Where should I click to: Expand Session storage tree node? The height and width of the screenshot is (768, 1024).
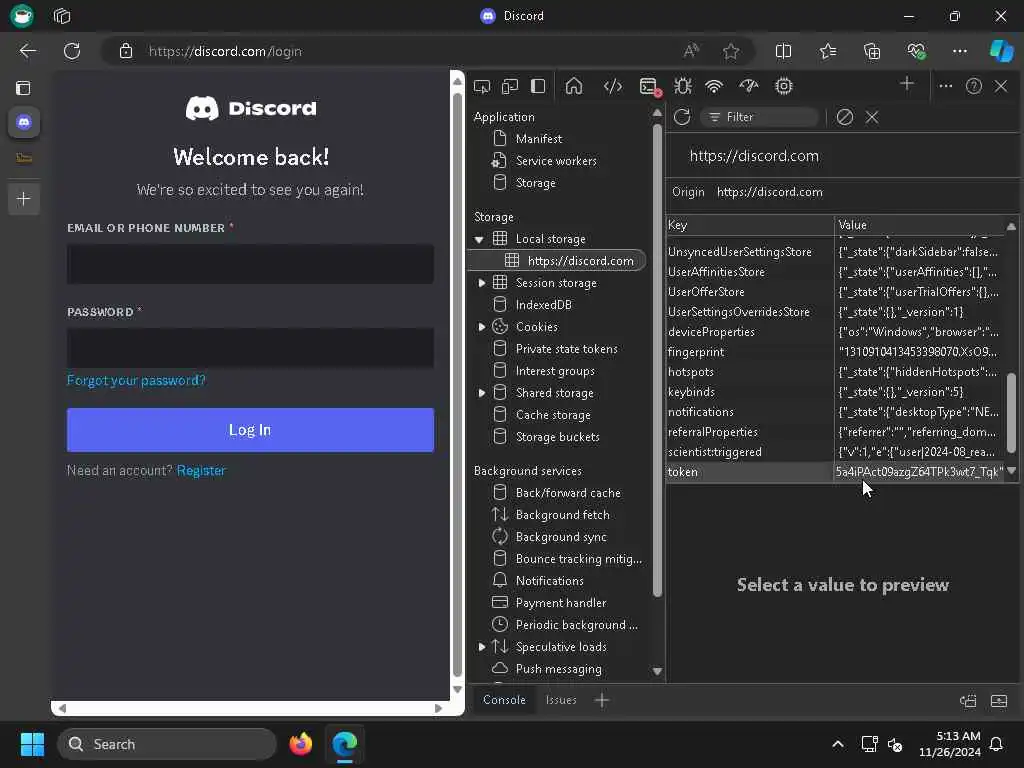[x=482, y=283]
